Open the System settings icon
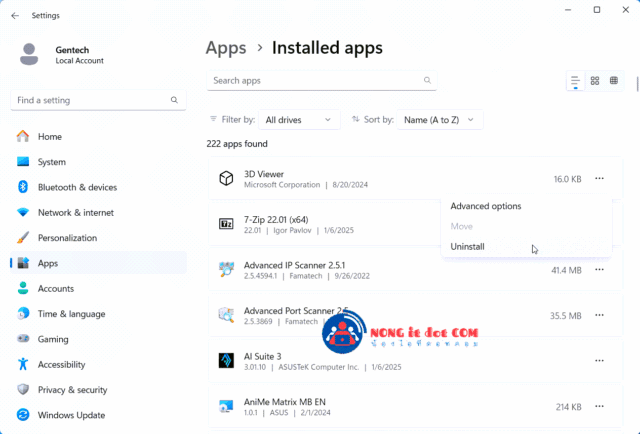The image size is (640, 434). pos(23,162)
